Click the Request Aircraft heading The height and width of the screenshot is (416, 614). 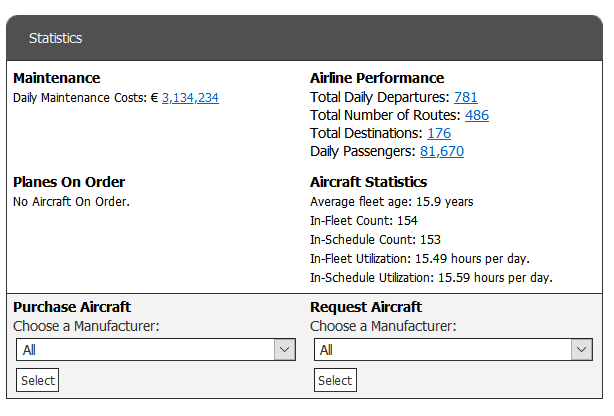[x=366, y=307]
